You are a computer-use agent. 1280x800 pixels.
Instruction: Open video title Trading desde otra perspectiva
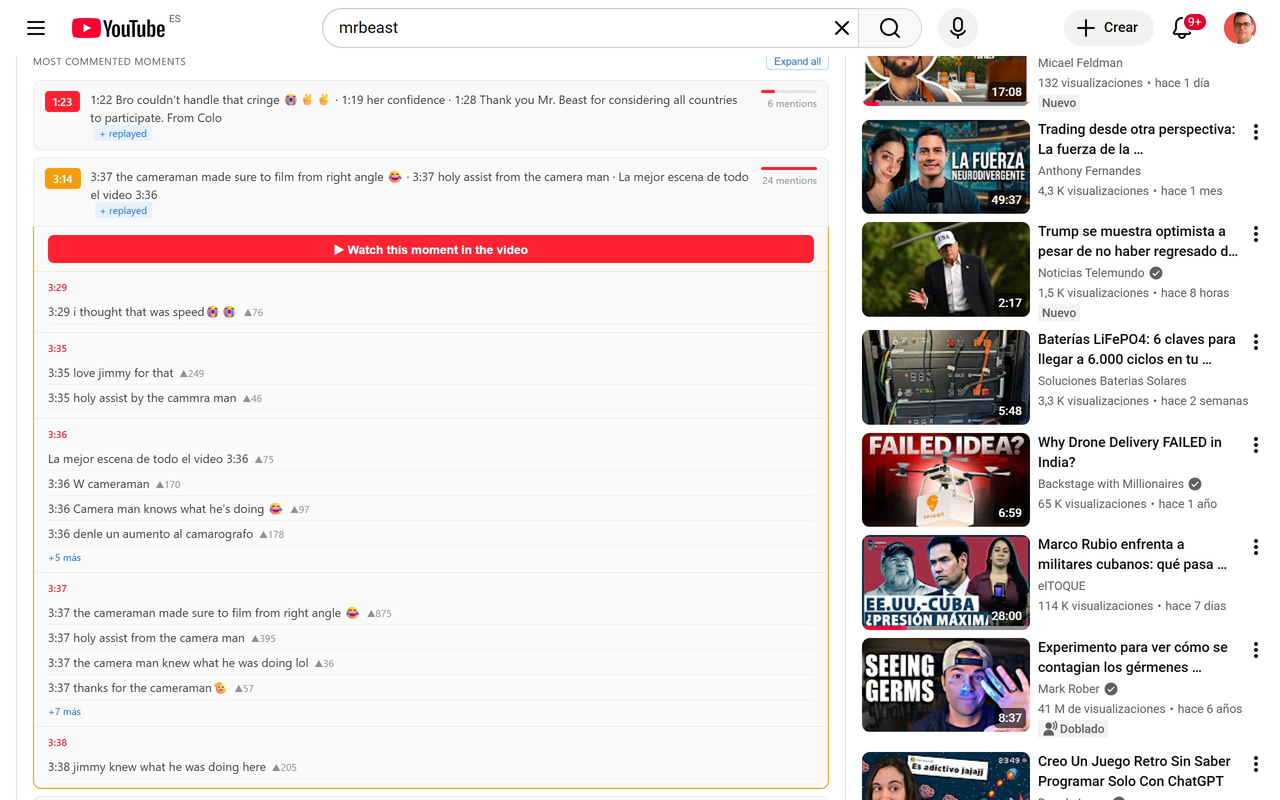tap(1136, 139)
